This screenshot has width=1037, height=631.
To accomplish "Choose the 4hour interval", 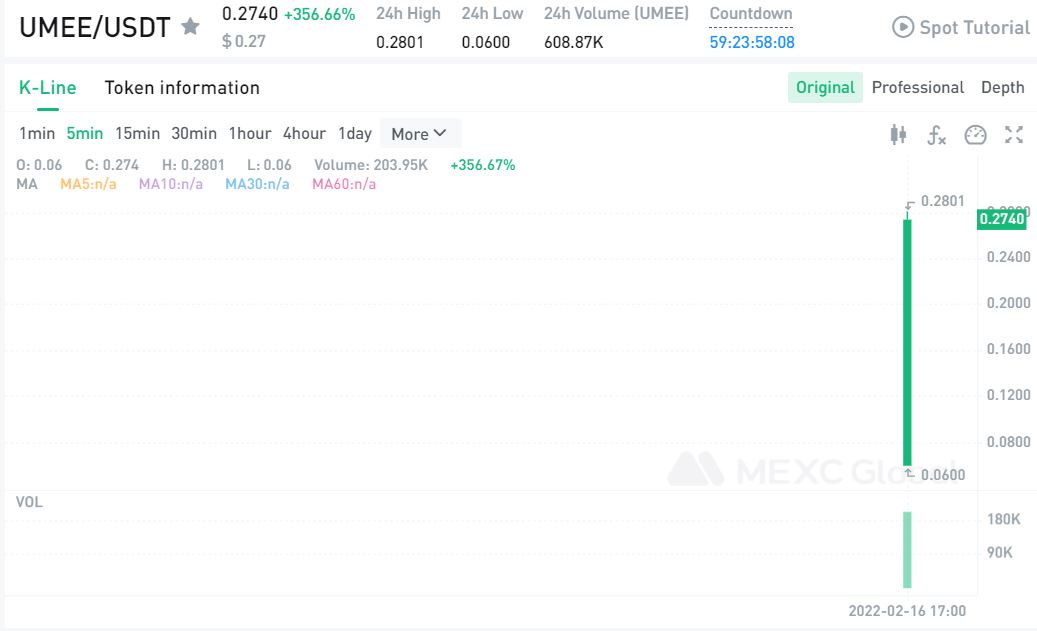I will pos(304,134).
